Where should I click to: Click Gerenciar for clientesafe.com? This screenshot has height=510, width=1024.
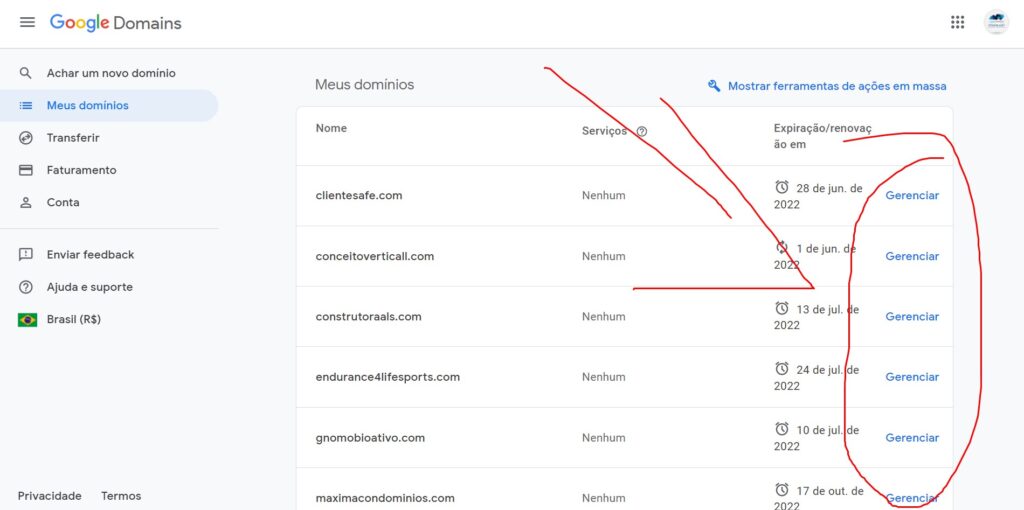pyautogui.click(x=912, y=195)
